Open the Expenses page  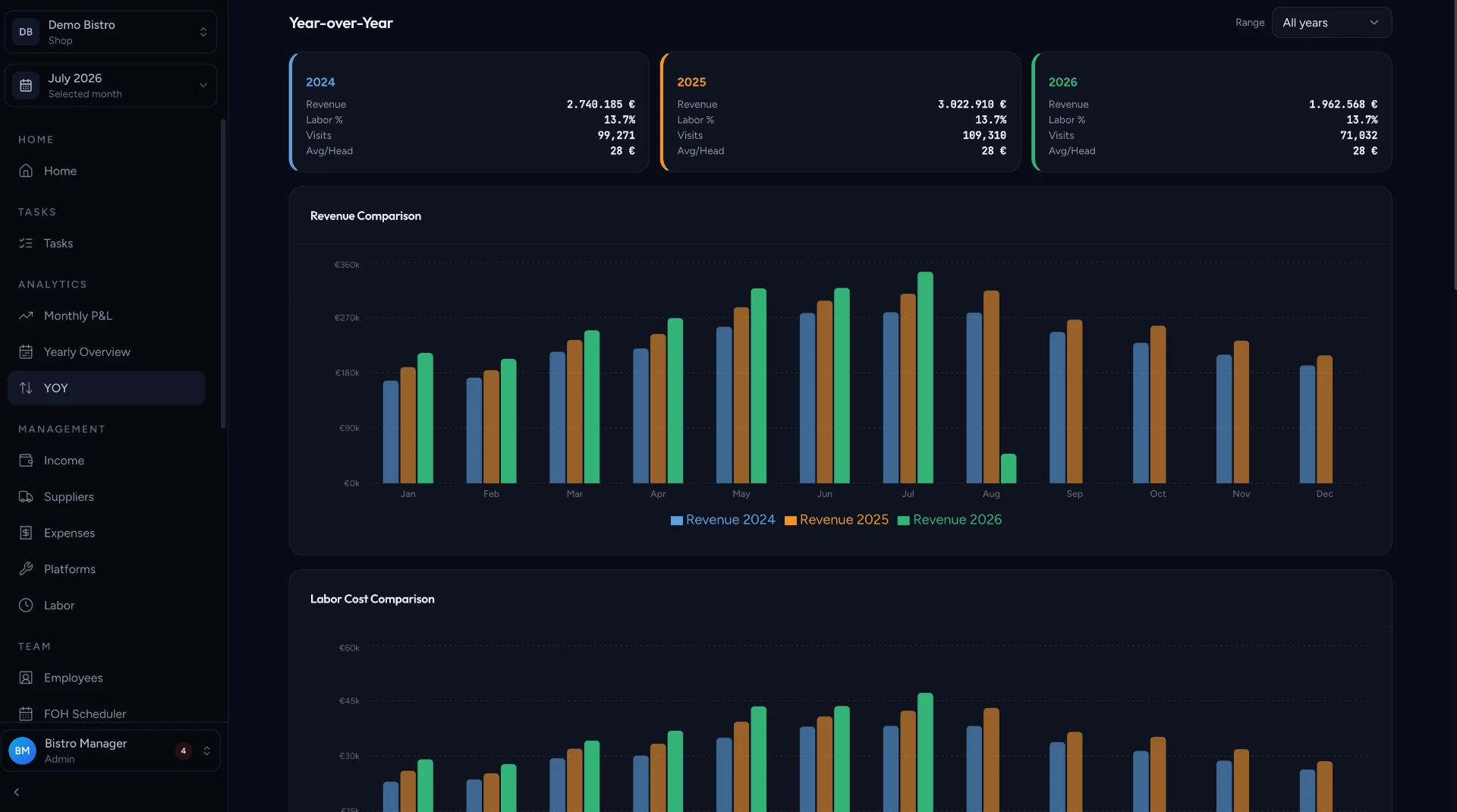click(x=106, y=533)
